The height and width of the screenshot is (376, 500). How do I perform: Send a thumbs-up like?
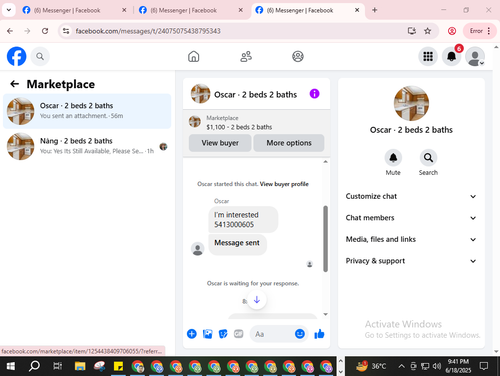click(319, 334)
